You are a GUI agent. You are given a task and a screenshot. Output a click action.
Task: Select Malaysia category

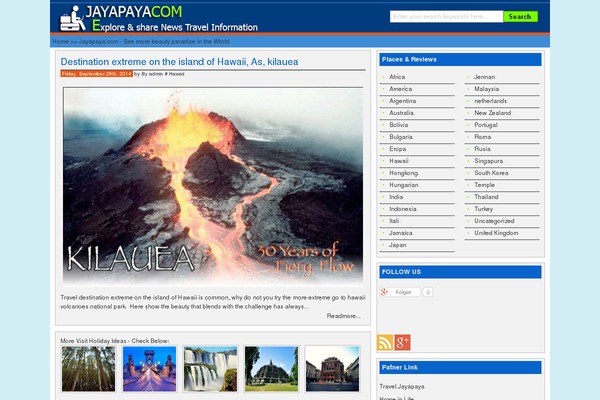486,89
